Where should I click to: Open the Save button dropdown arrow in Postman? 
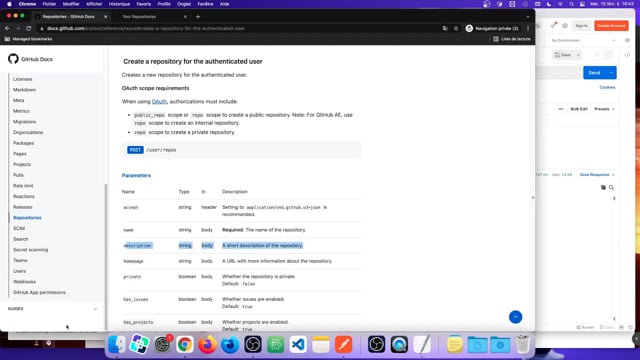click(x=578, y=55)
